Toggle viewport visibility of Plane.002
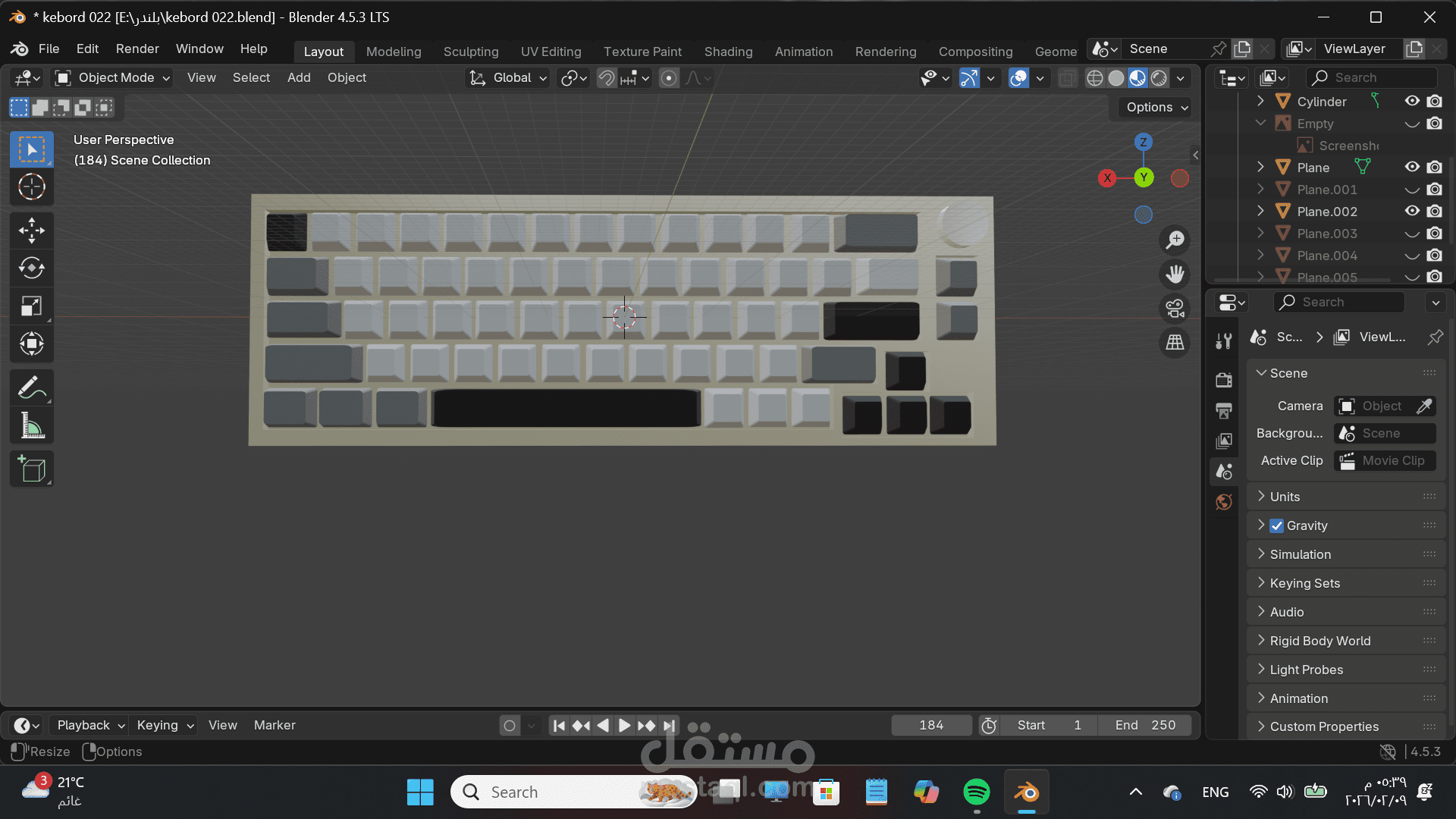 point(1411,211)
